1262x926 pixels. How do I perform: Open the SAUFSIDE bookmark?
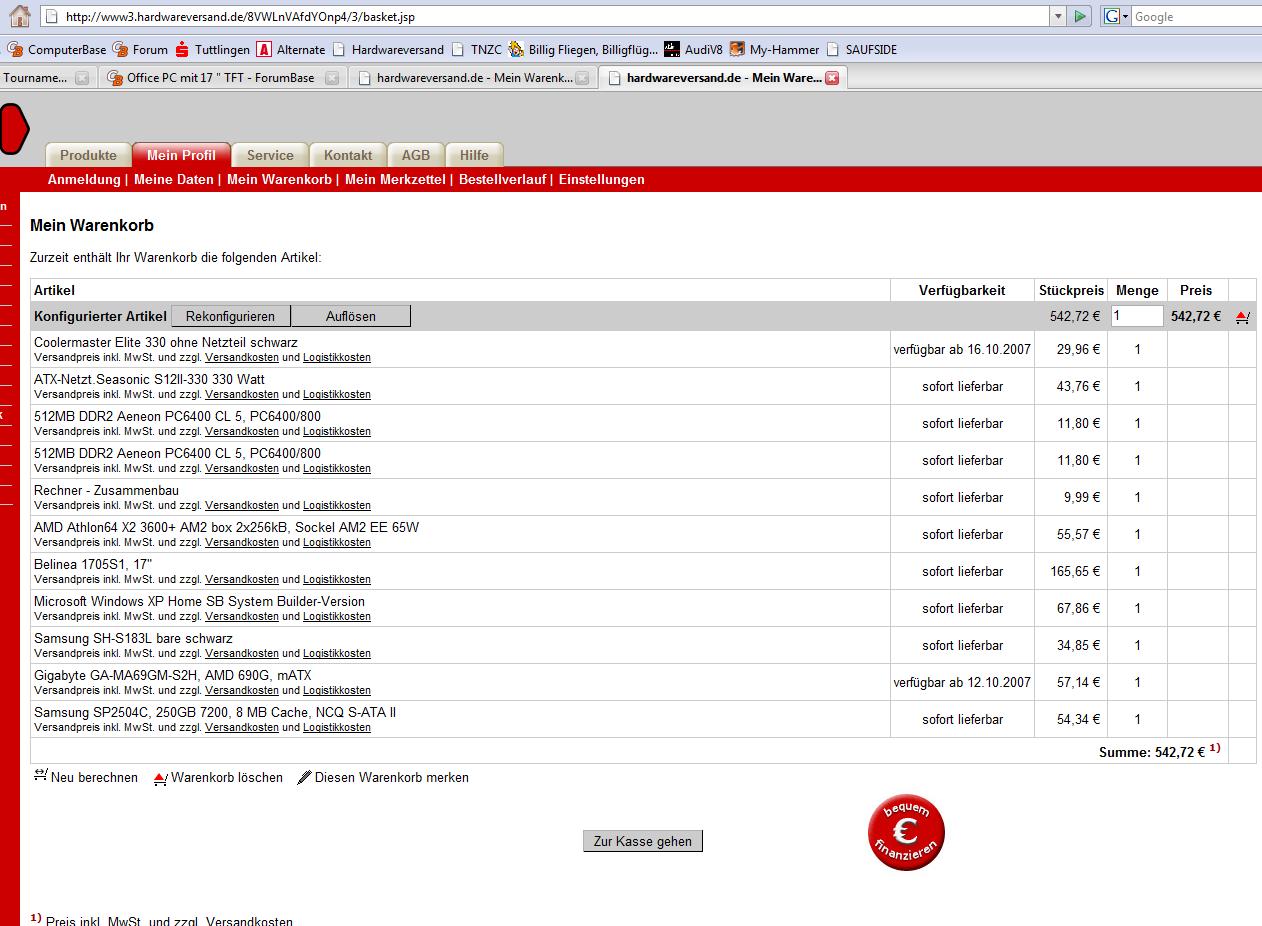(x=860, y=49)
